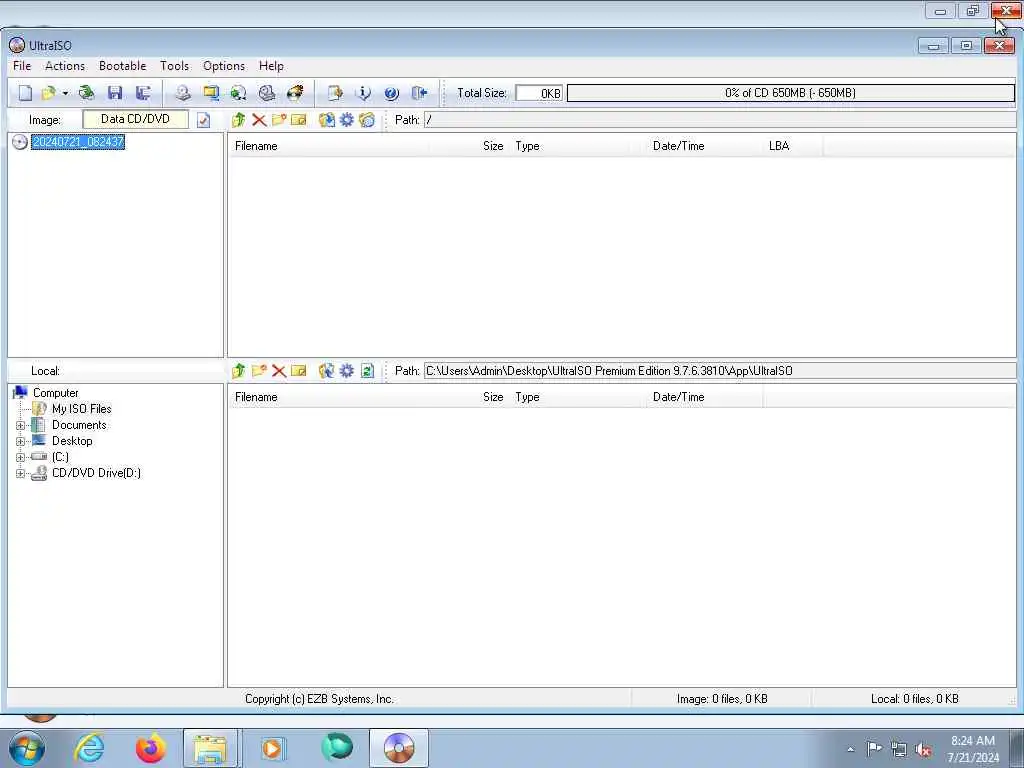Screen dimensions: 1024x768
Task: Show hidden system tray icons with the arrow
Action: click(850, 750)
